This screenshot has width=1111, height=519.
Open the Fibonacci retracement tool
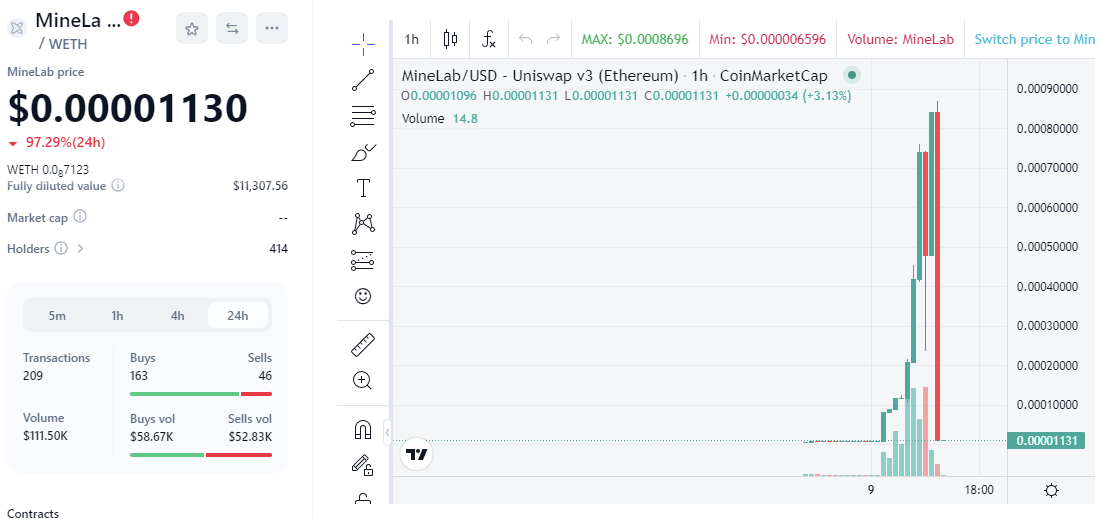click(363, 116)
